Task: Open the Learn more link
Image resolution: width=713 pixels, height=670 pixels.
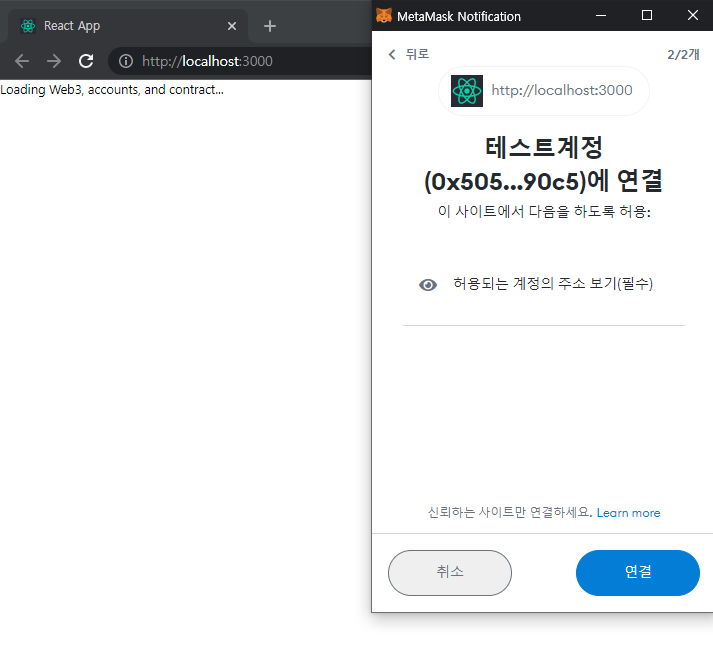Action: [628, 513]
